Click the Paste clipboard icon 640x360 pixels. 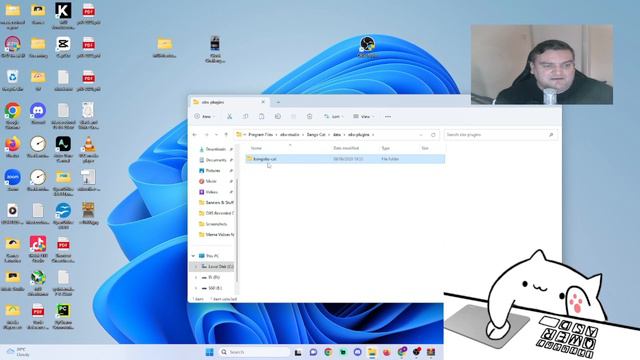pyautogui.click(x=261, y=116)
